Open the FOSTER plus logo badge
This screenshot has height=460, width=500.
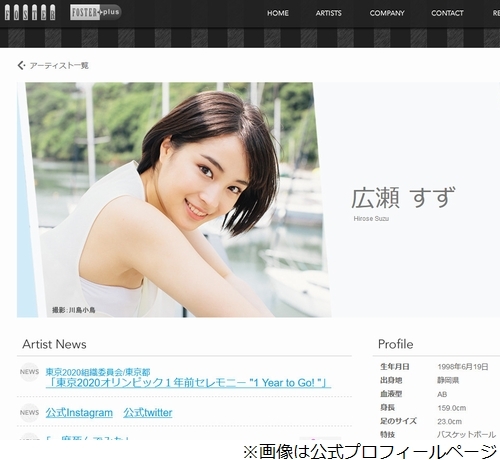pos(95,12)
